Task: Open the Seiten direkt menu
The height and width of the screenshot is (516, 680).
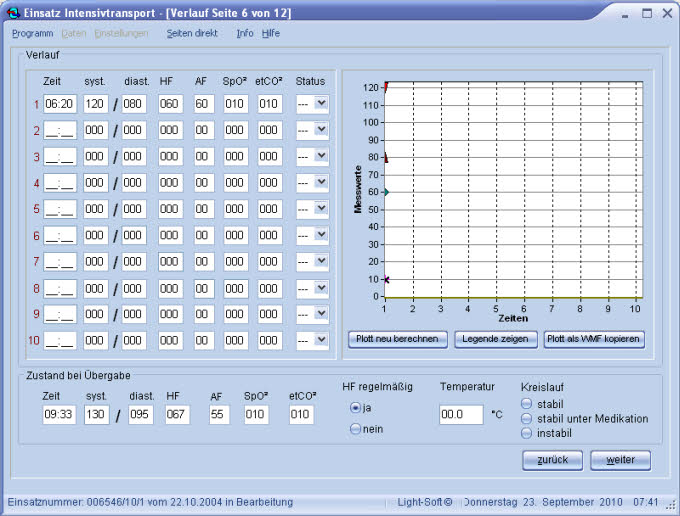Action: pos(192,33)
